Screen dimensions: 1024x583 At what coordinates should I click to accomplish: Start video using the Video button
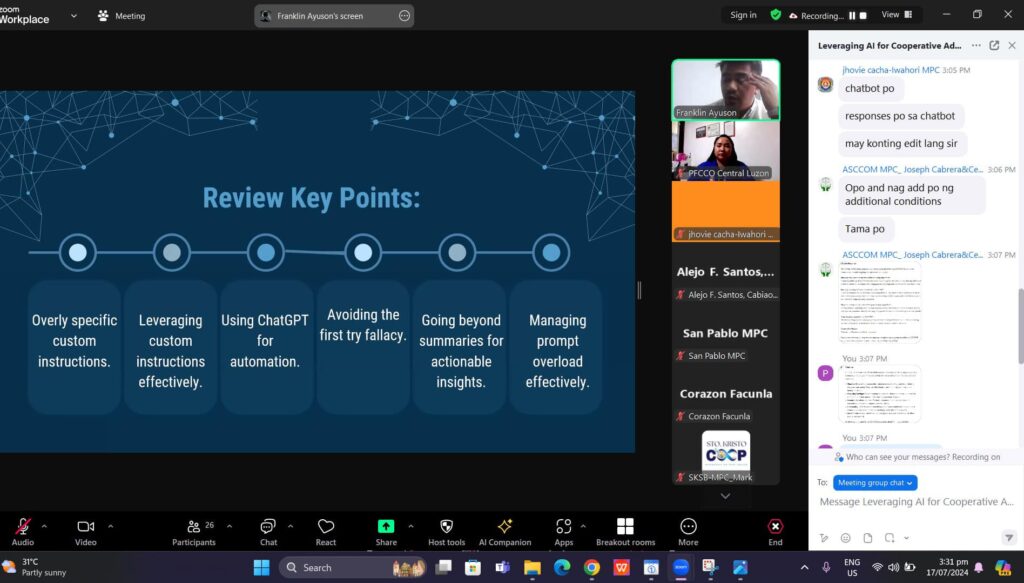[86, 531]
